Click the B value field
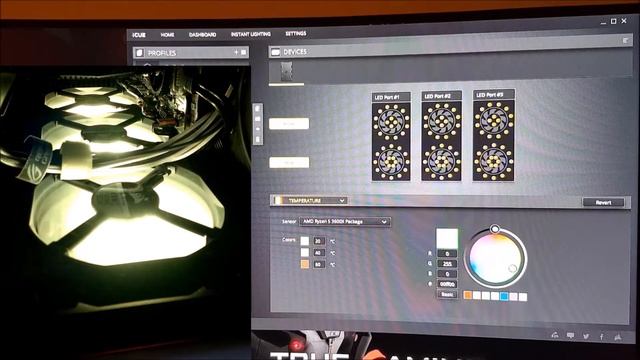640x360 pixels. (x=447, y=274)
